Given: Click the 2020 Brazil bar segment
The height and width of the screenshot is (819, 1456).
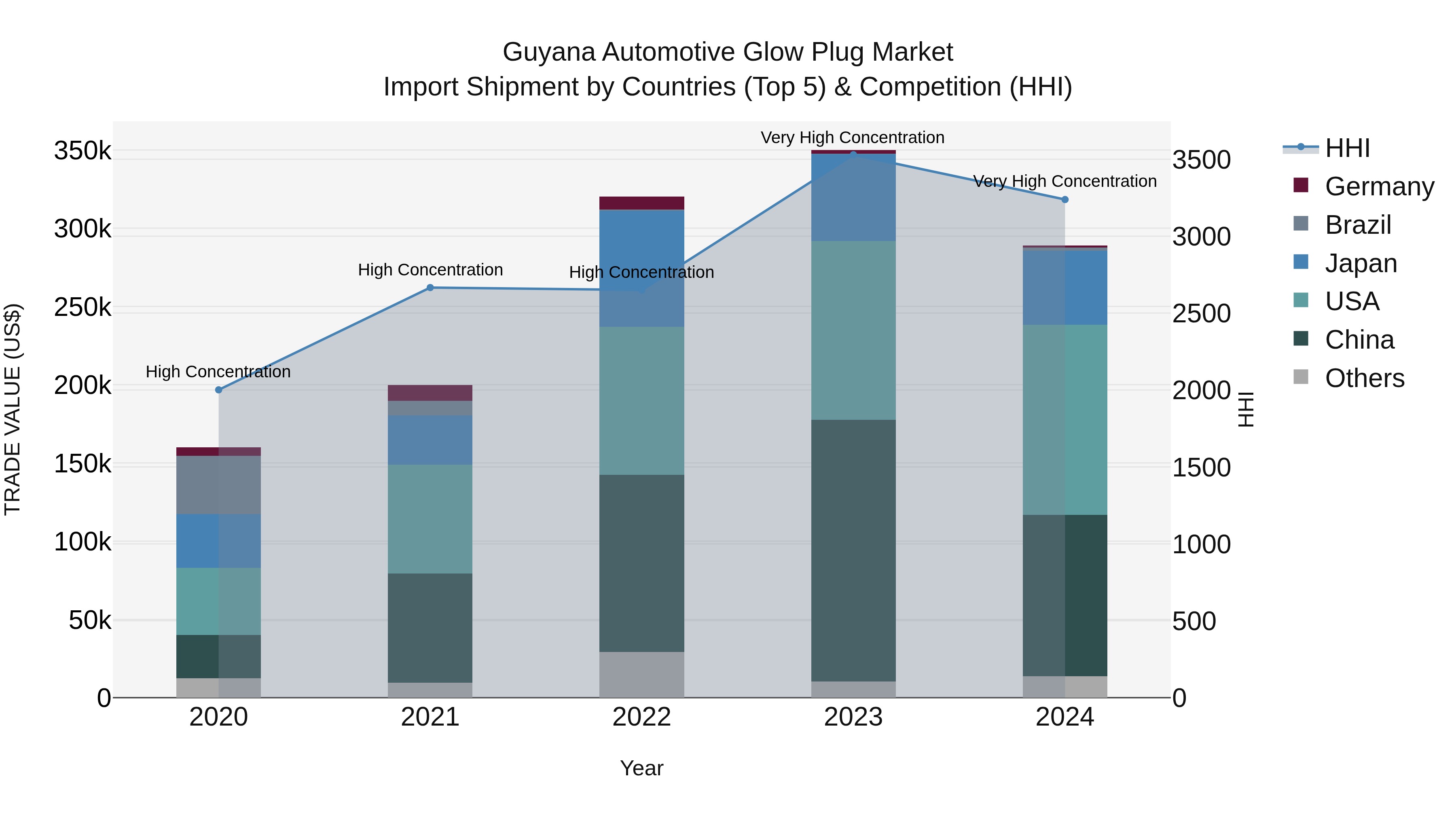Looking at the screenshot, I should [x=219, y=485].
